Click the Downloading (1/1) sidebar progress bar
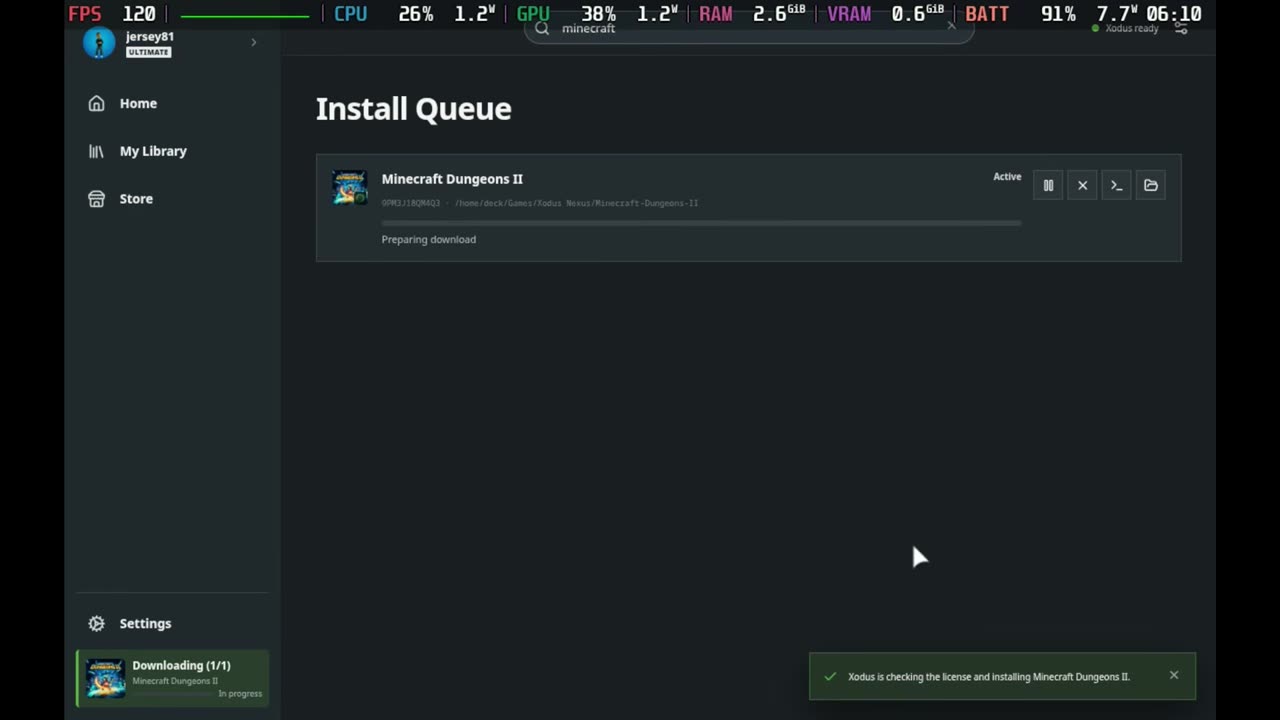This screenshot has height=720, width=1280. (173, 694)
